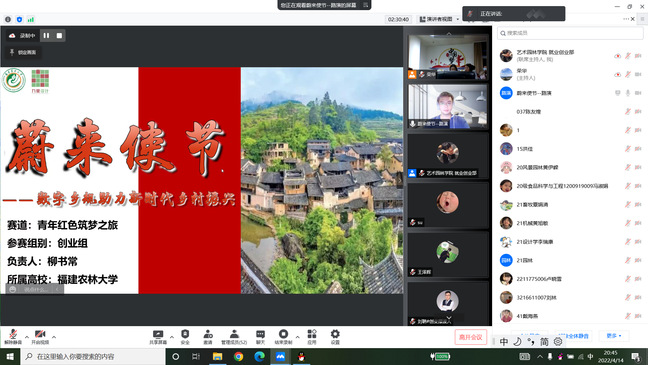
Task: Click the search members input field
Action: coord(570,33)
